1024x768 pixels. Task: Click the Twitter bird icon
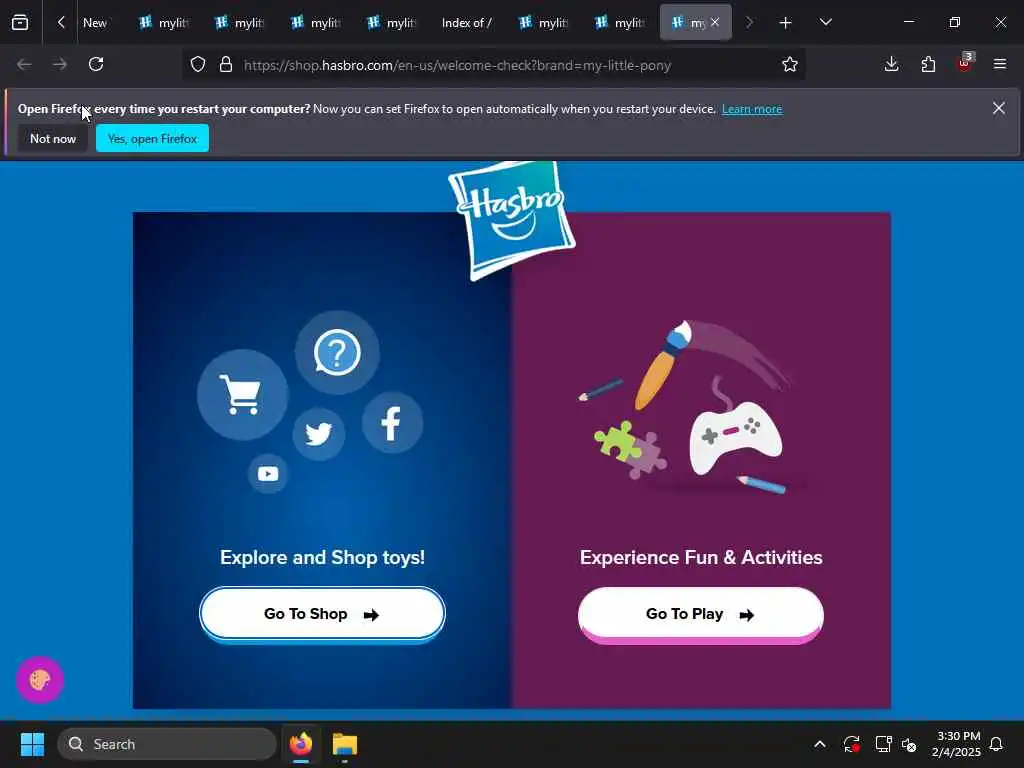click(x=319, y=434)
